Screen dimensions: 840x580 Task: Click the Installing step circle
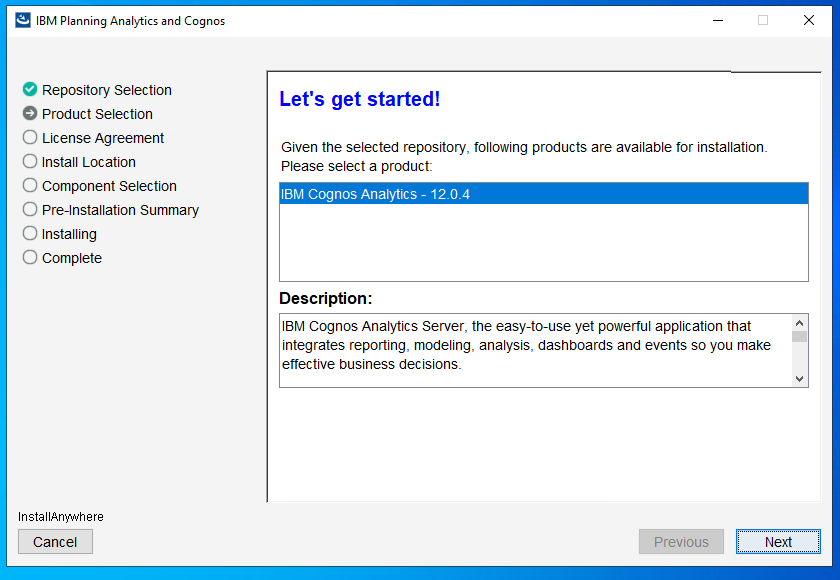(x=30, y=233)
